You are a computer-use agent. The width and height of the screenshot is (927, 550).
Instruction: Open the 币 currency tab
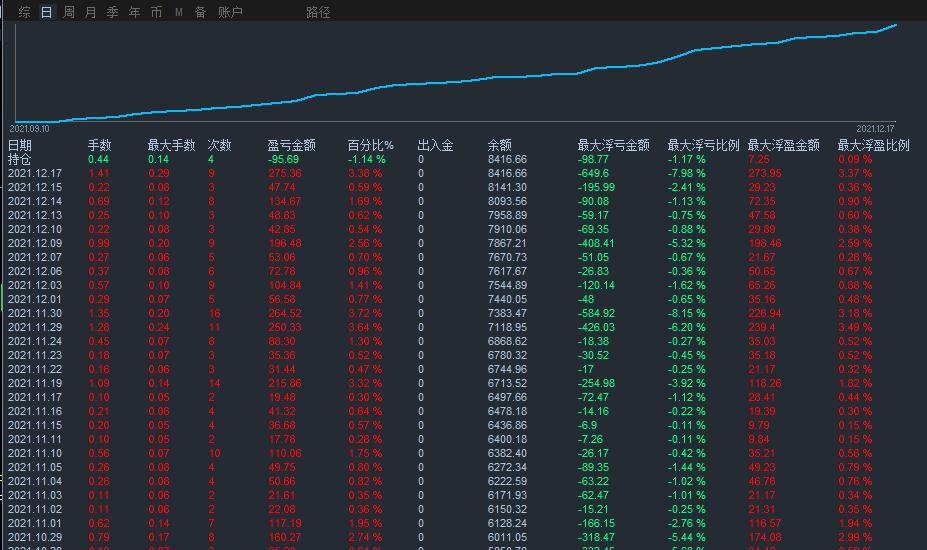pyautogui.click(x=156, y=12)
